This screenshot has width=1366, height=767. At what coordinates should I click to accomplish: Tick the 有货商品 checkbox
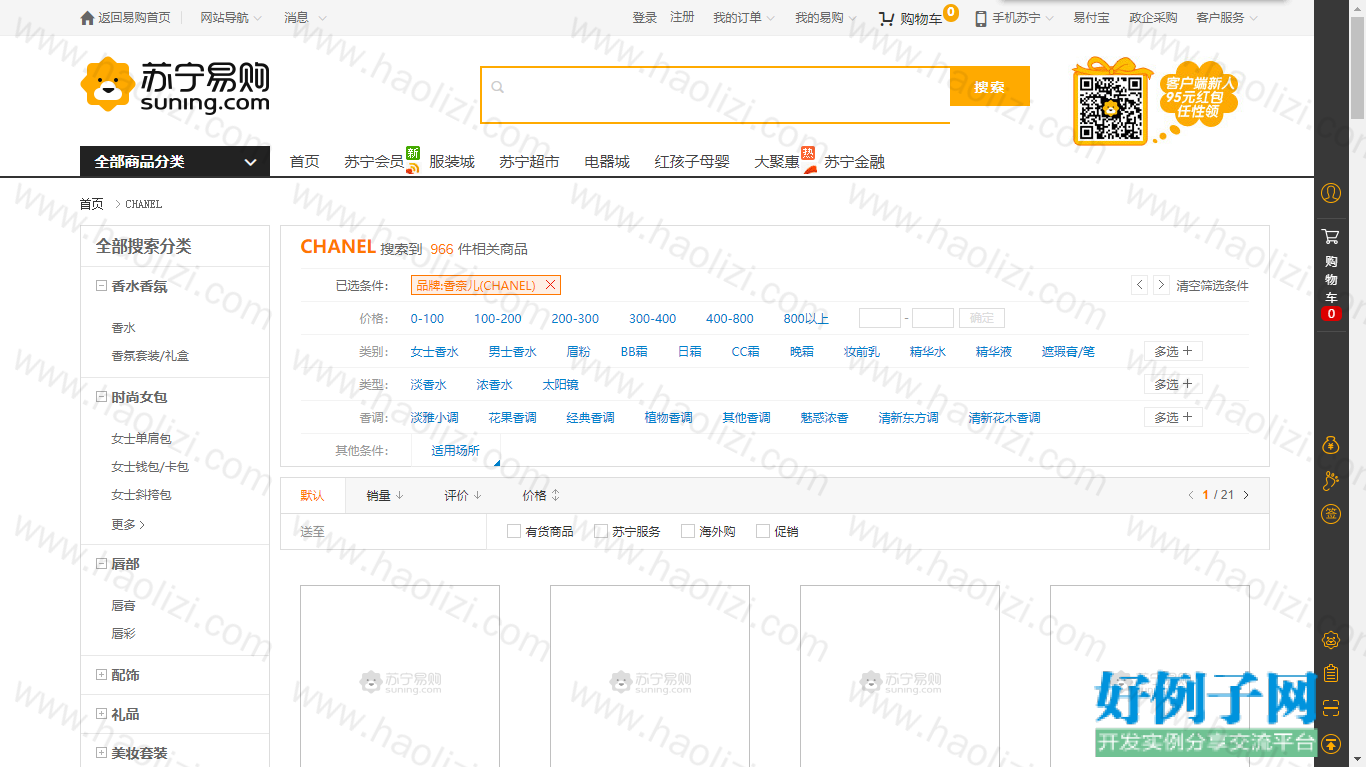click(x=514, y=531)
